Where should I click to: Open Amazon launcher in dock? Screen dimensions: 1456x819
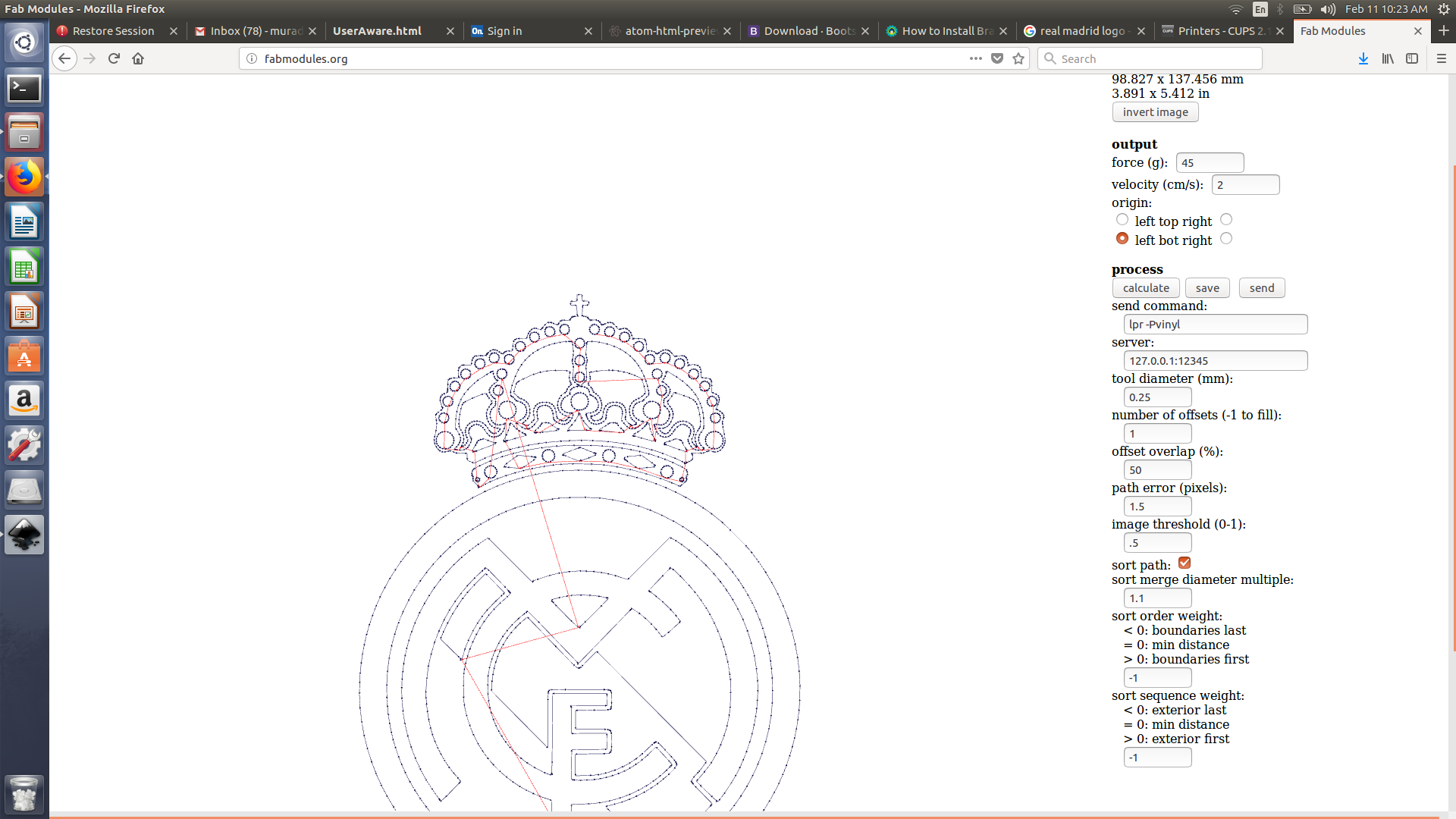pos(24,401)
